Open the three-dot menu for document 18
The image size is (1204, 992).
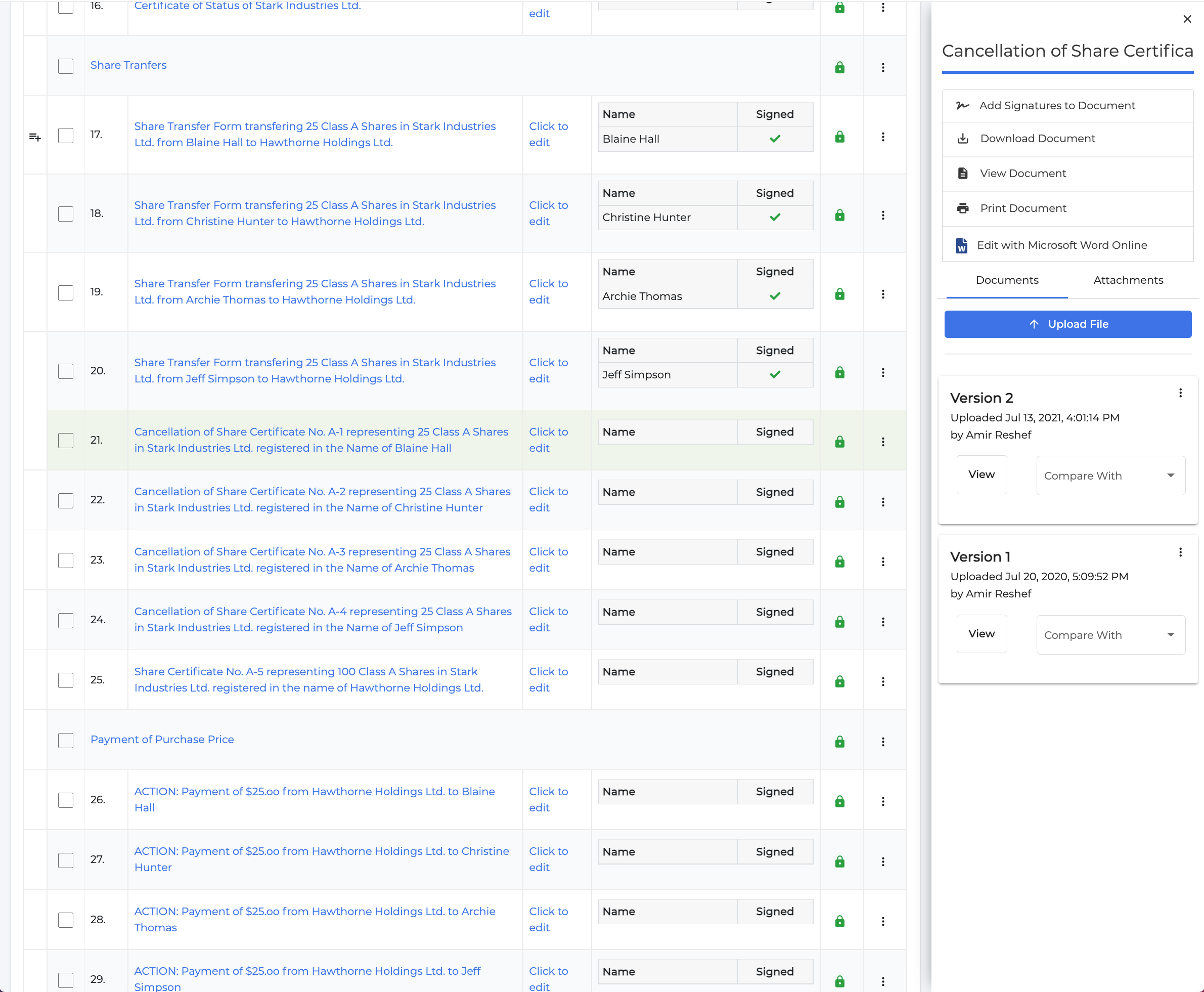[883, 215]
